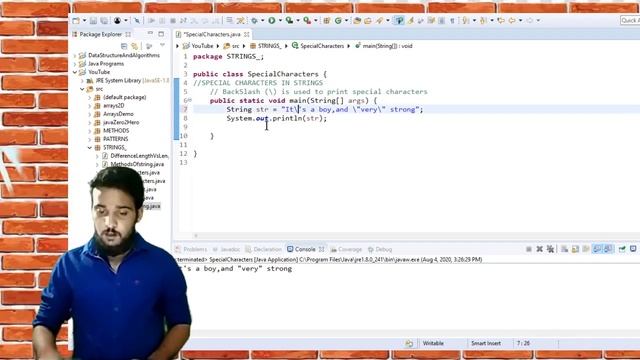The height and width of the screenshot is (360, 640).
Task: Click the Run External Tools icon
Action: [307, 20]
